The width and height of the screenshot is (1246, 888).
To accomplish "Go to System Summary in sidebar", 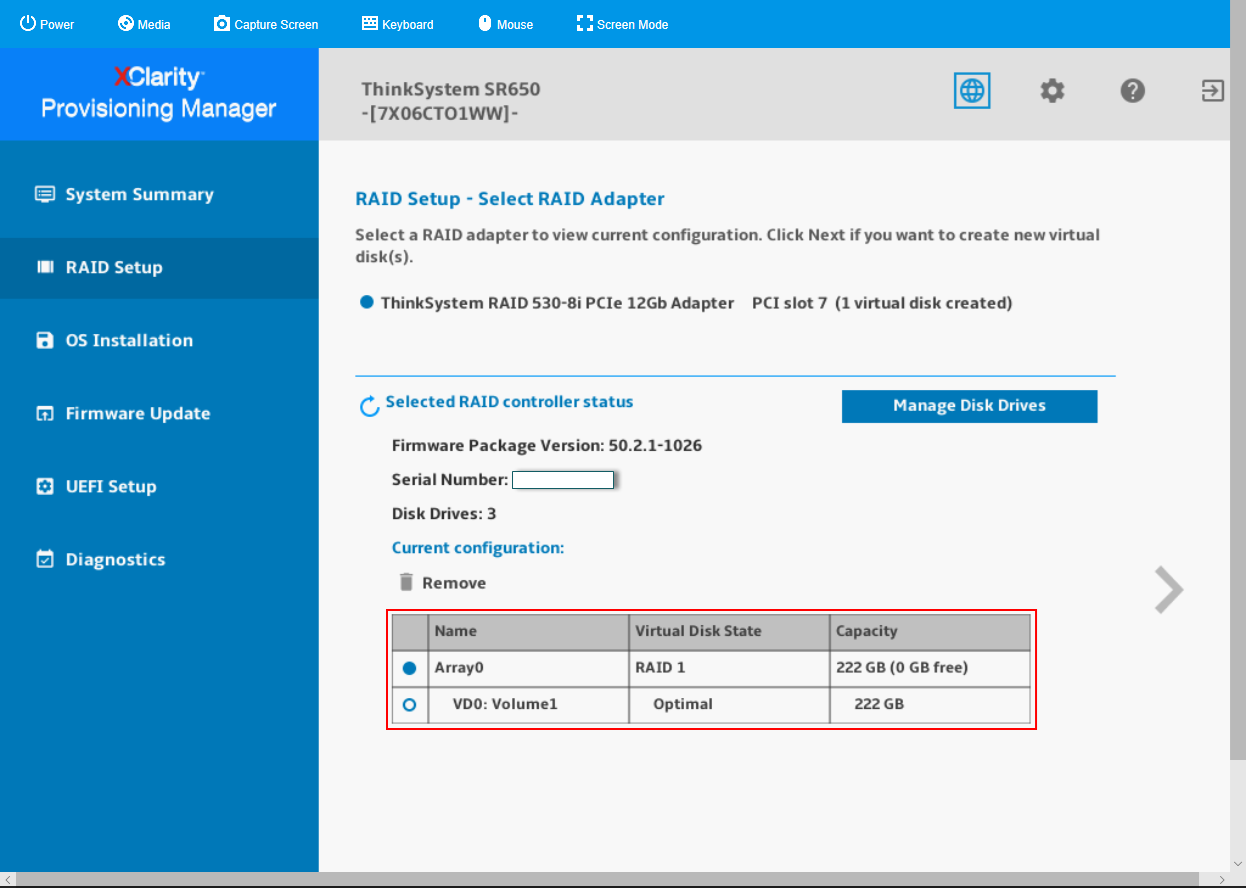I will [159, 195].
